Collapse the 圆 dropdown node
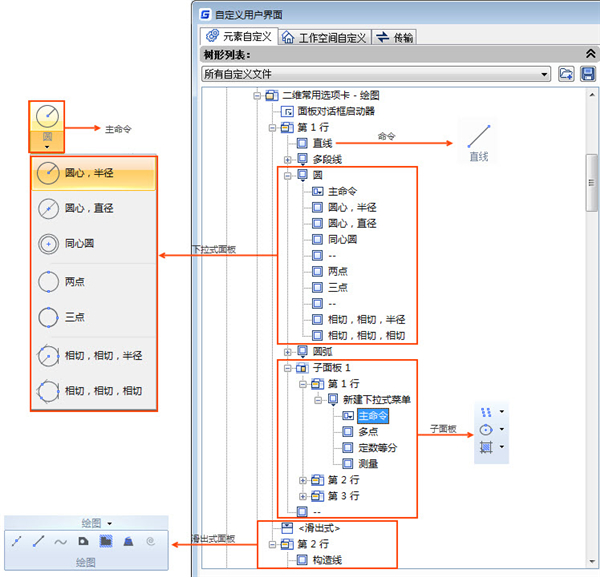The height and width of the screenshot is (577, 600). pos(287,176)
